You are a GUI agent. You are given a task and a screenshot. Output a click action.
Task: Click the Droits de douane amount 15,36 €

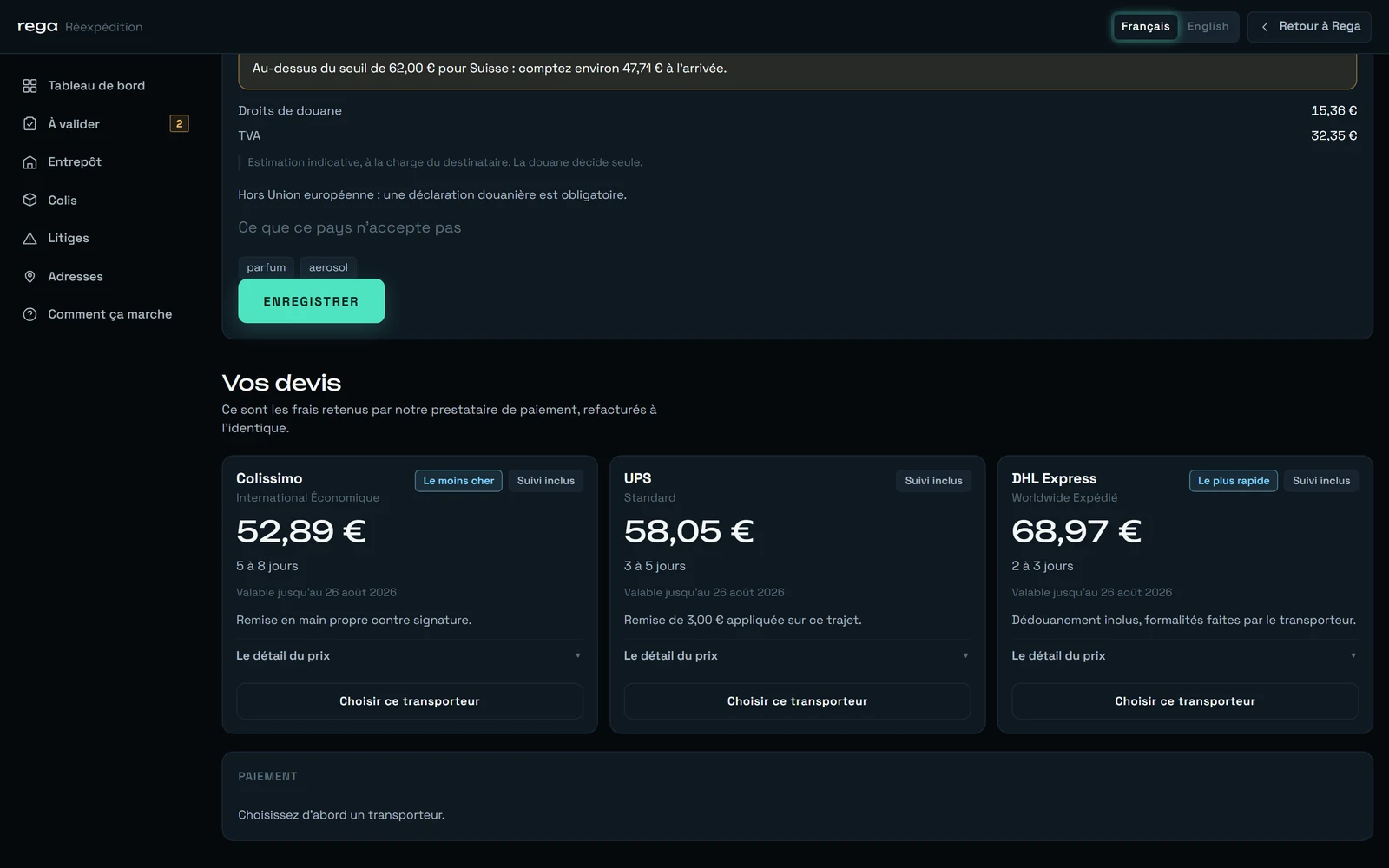(1334, 111)
